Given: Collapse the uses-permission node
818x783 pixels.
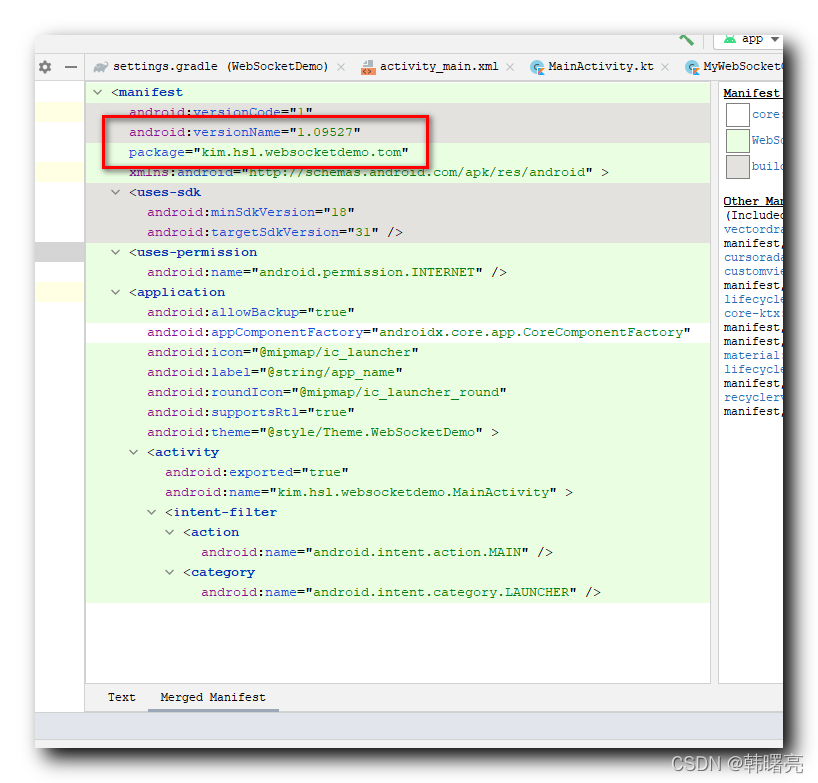Looking at the screenshot, I should [116, 252].
